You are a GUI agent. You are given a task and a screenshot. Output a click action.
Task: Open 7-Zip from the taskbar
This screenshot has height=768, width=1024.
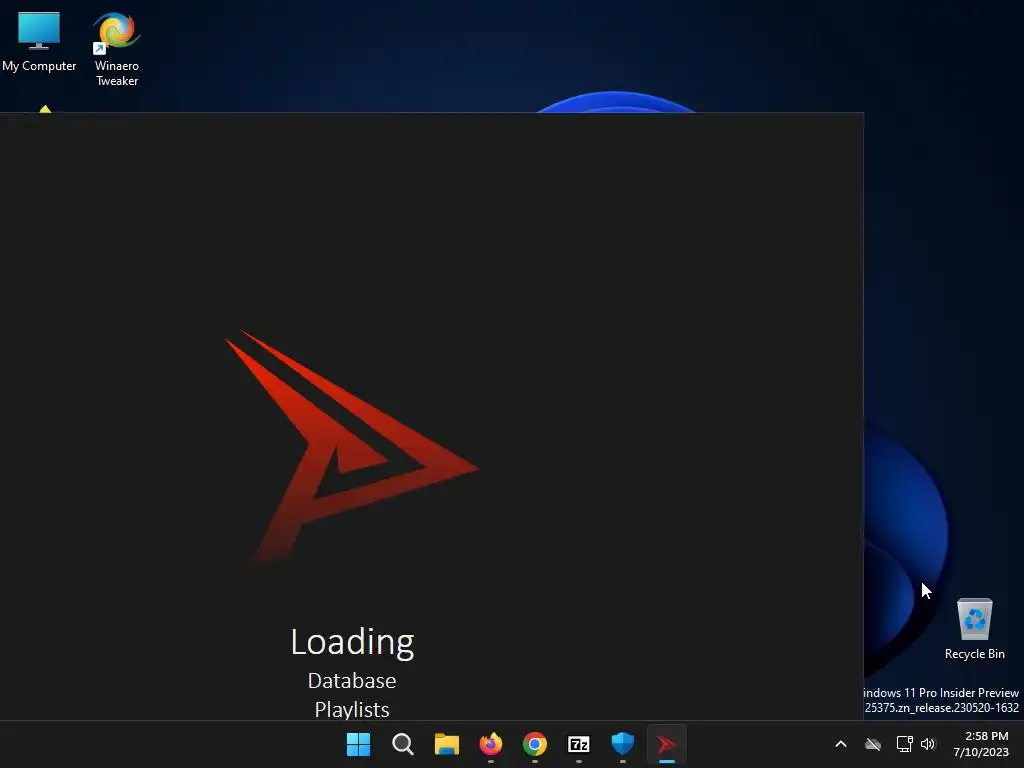[579, 744]
